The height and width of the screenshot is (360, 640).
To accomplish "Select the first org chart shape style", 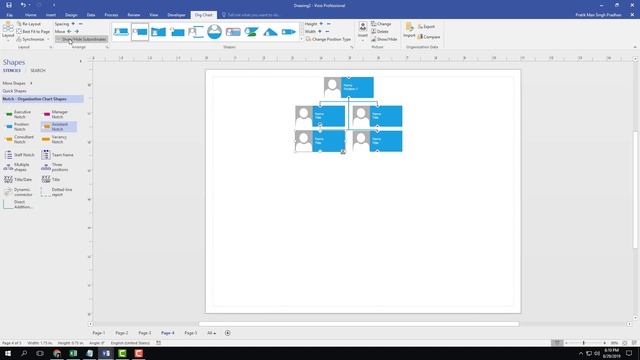I will point(121,32).
